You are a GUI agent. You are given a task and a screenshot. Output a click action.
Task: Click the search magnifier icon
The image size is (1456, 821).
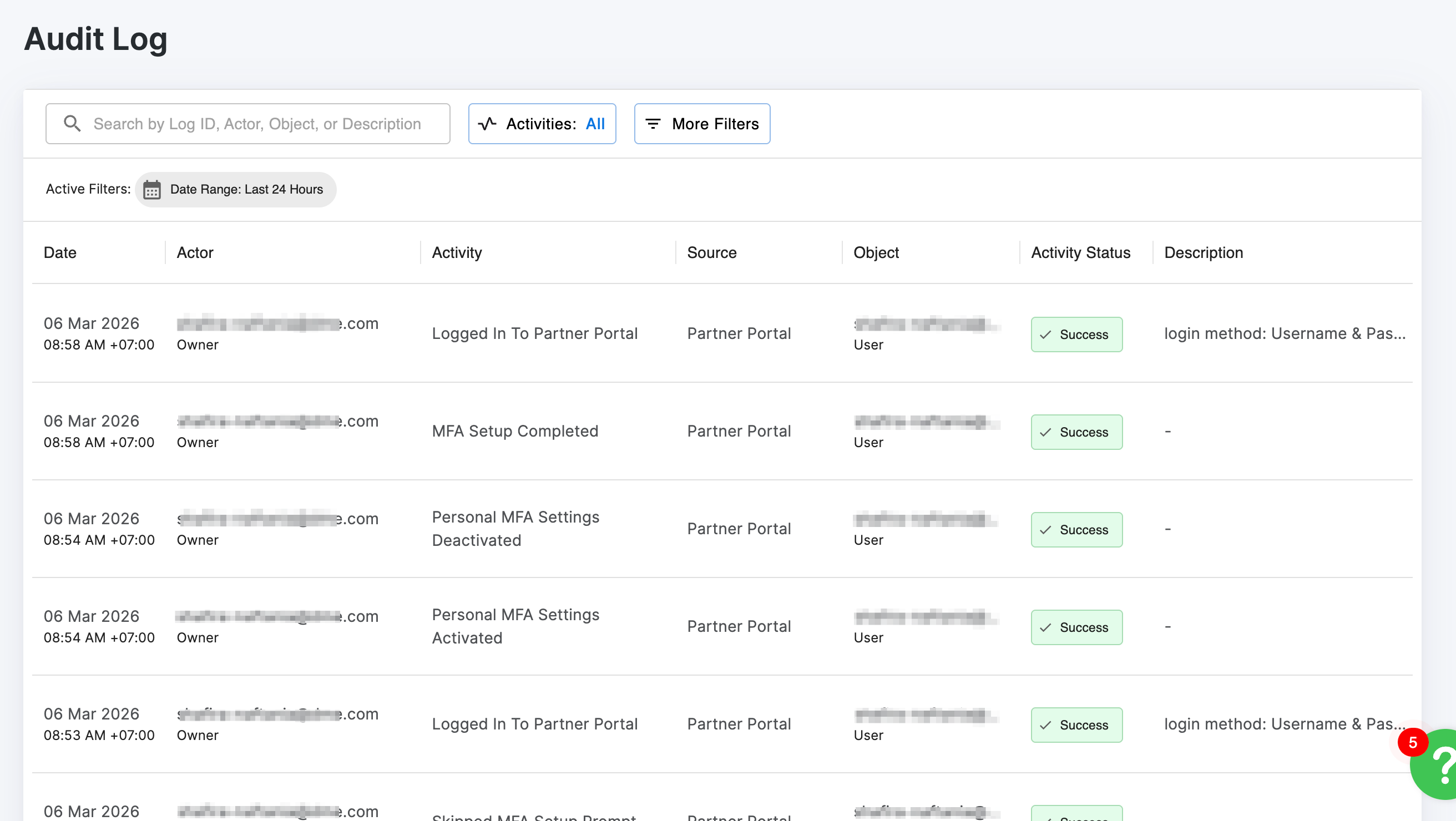coord(72,123)
